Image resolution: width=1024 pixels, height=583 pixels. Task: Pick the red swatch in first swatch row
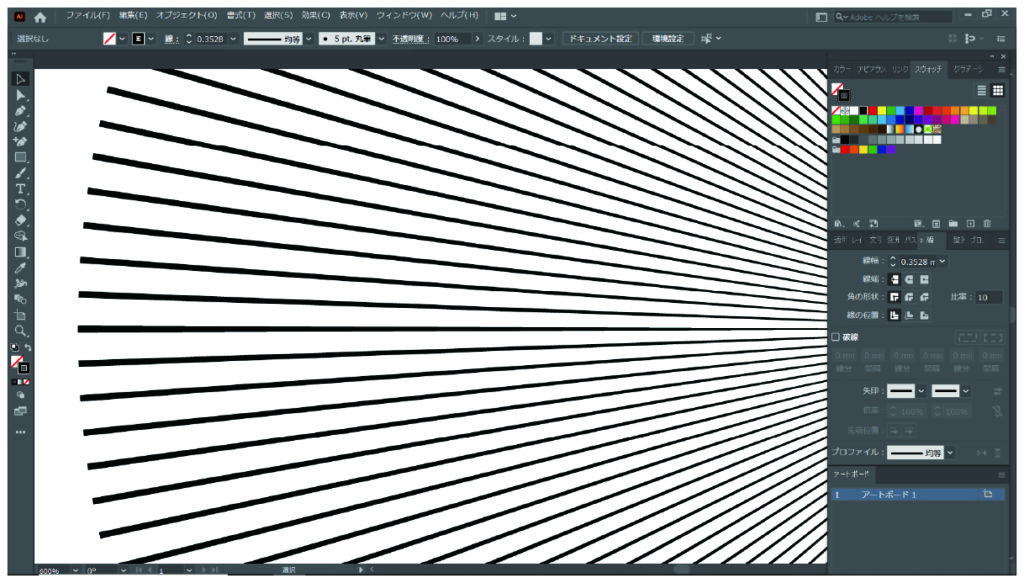pos(872,110)
